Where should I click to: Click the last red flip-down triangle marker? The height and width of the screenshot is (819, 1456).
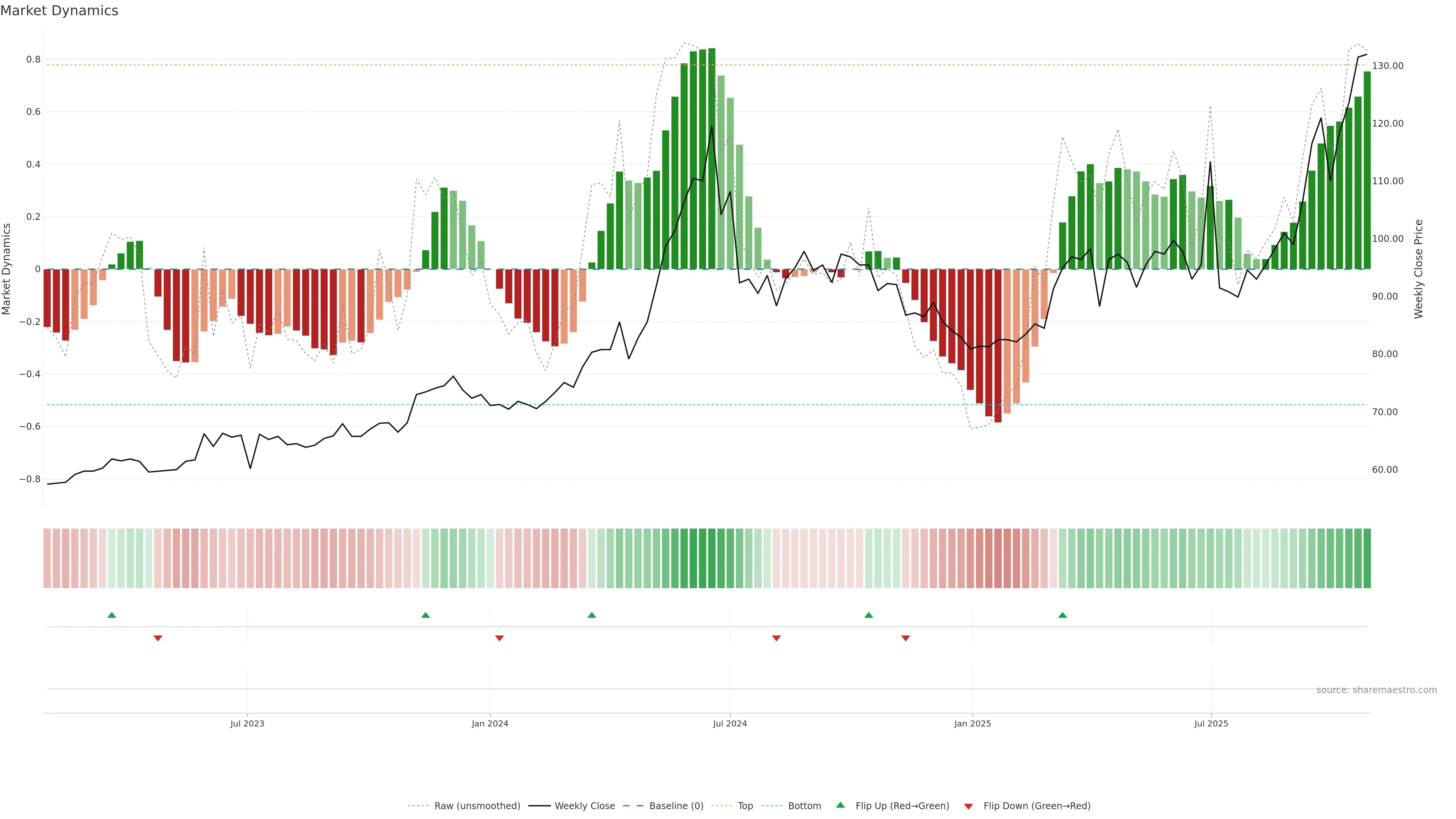905,638
